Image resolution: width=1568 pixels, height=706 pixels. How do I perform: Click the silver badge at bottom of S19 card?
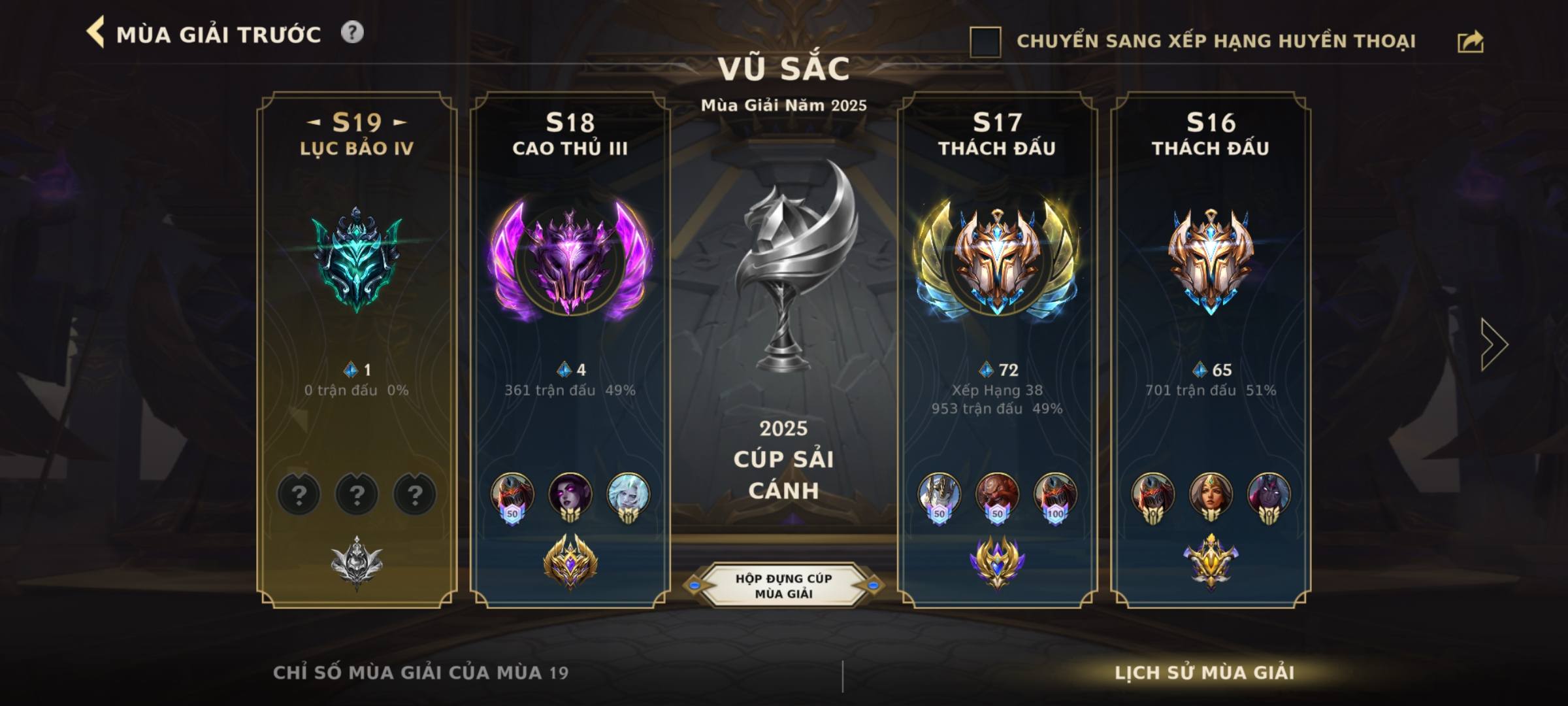point(357,563)
